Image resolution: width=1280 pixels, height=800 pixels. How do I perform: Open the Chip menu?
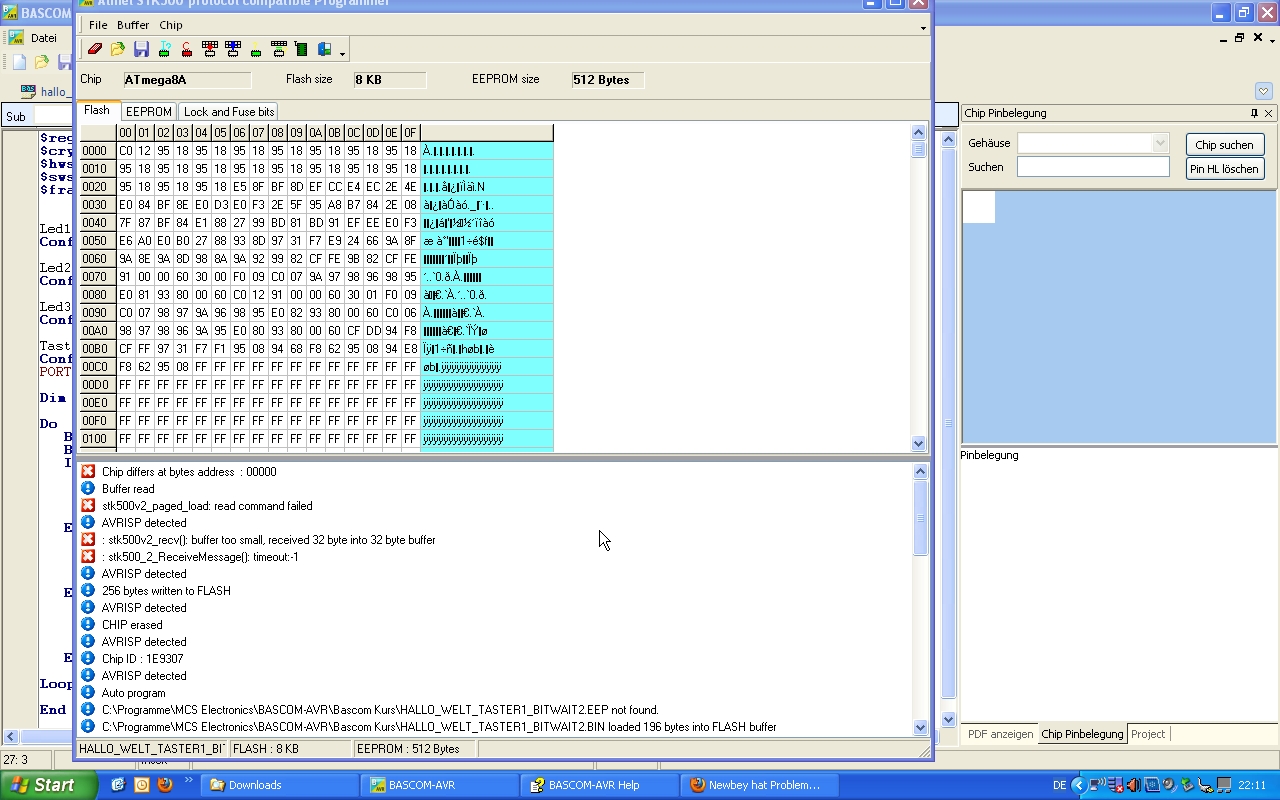(x=171, y=25)
